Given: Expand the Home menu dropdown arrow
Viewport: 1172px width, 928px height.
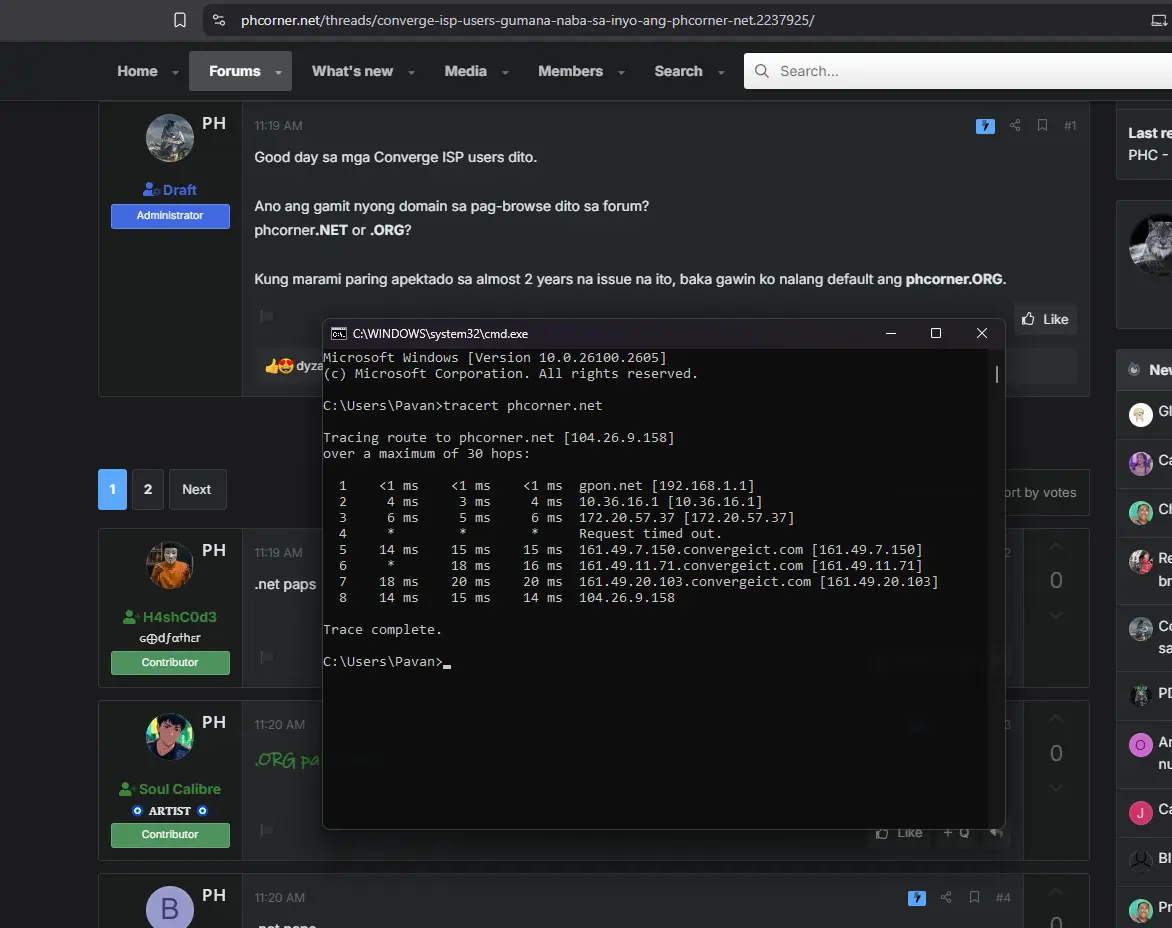Looking at the screenshot, I should point(175,72).
